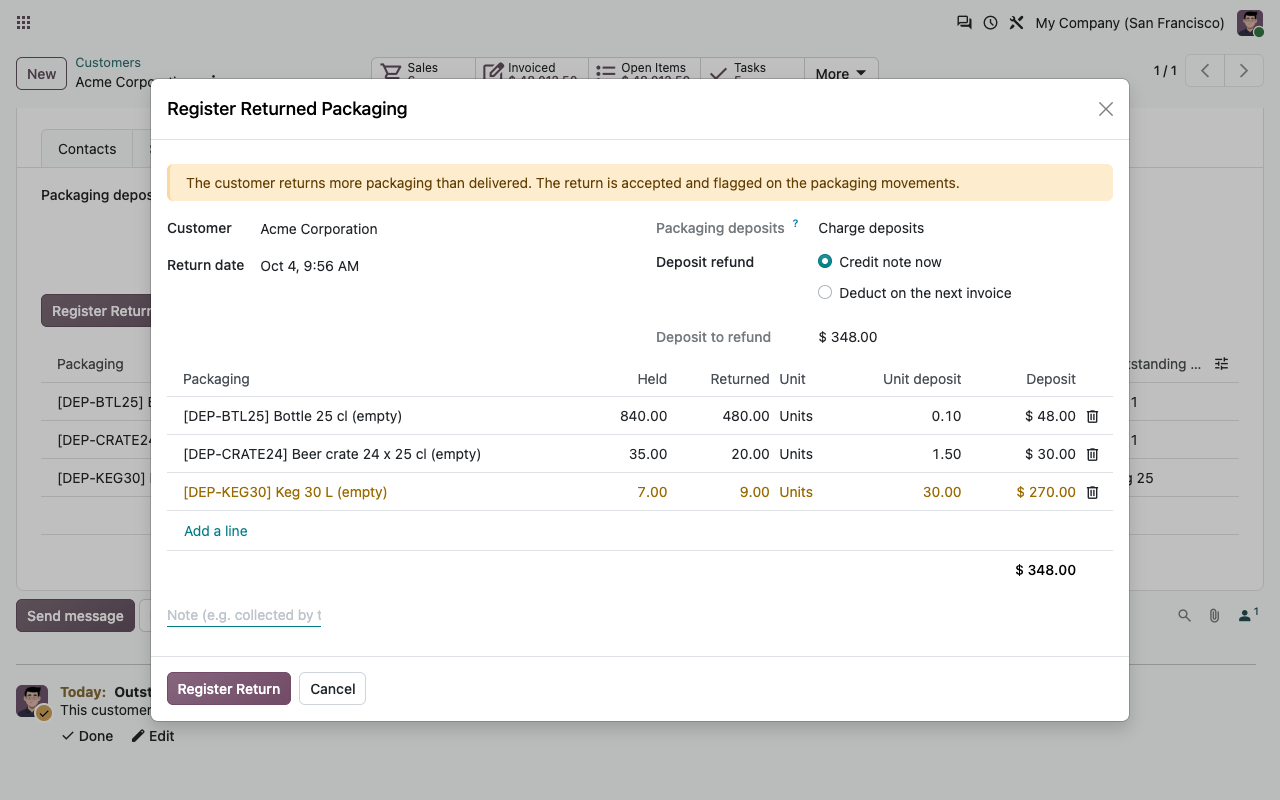Go to the previous record
The width and height of the screenshot is (1280, 800).
point(1205,71)
